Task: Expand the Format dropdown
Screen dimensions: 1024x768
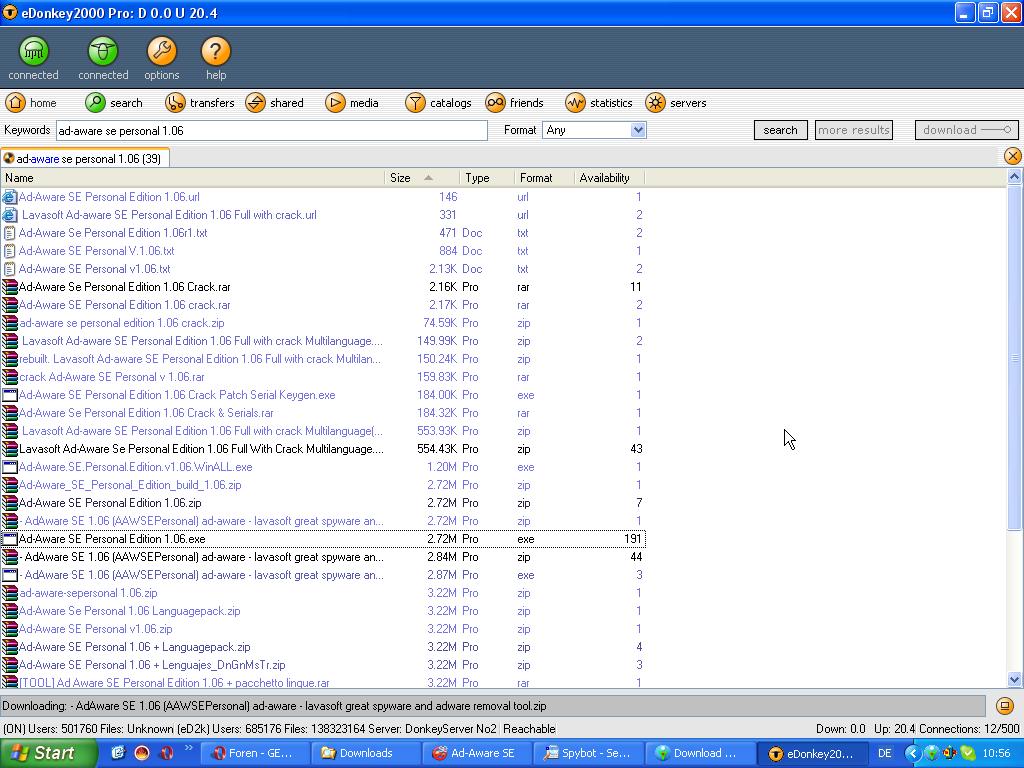Action: pos(639,130)
